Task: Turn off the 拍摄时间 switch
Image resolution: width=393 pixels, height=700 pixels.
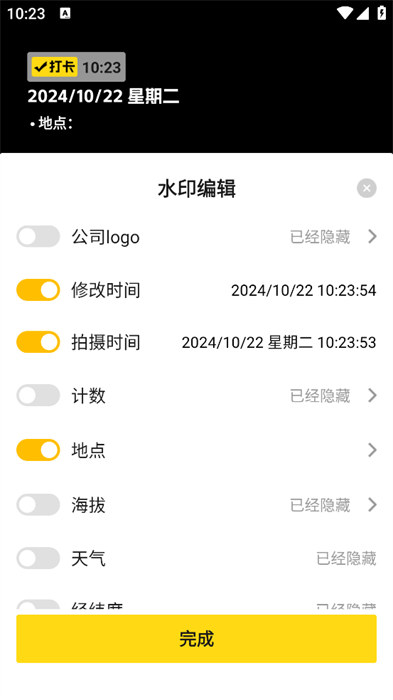Action: pos(38,342)
